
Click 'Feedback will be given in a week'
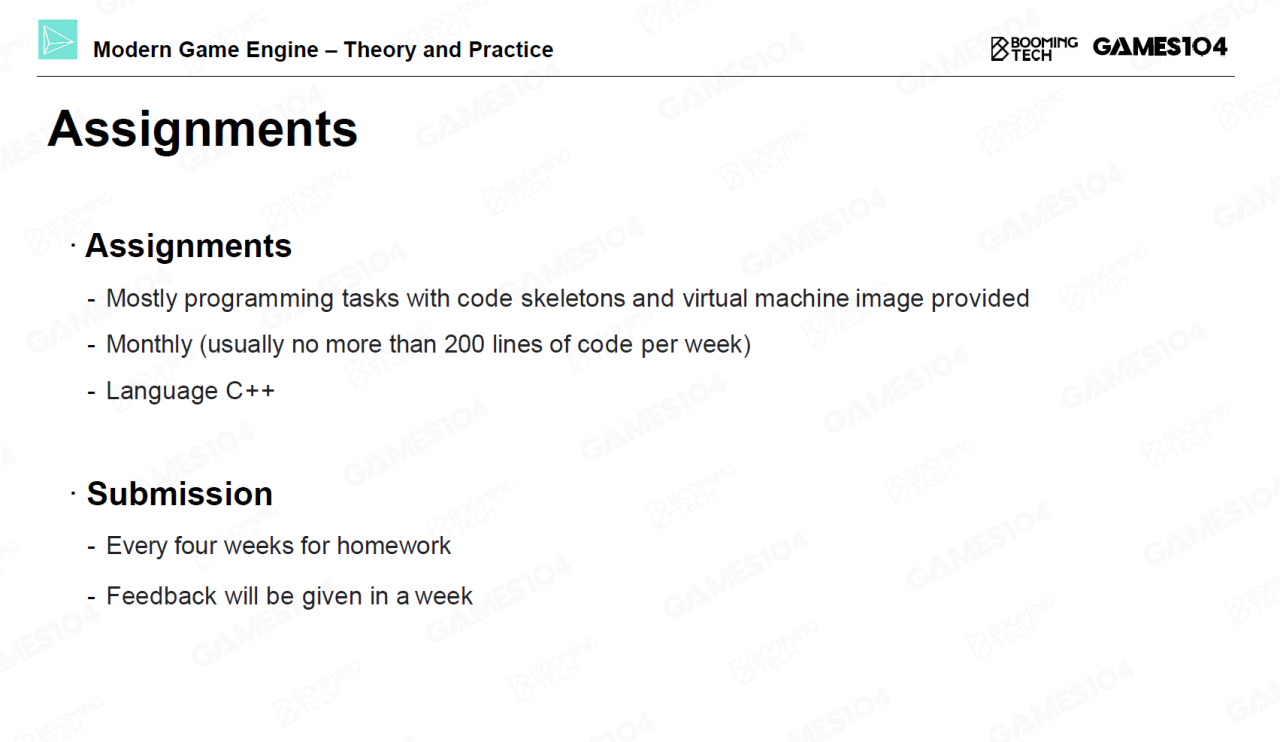[x=289, y=596]
